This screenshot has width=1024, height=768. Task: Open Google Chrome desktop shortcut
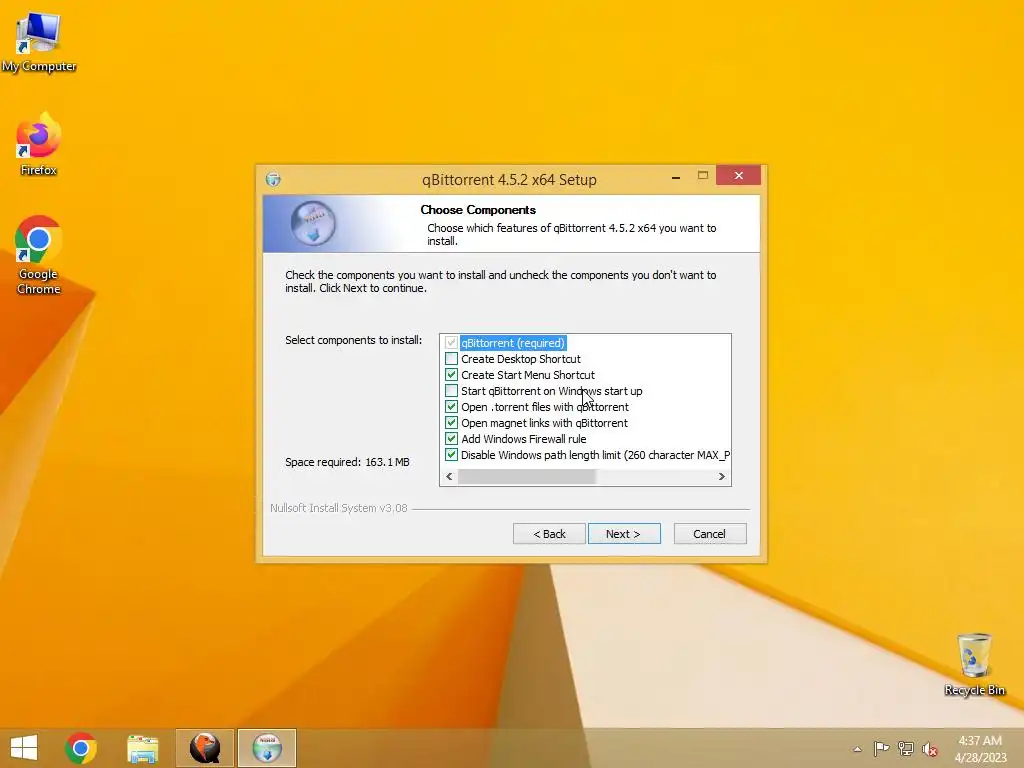pyautogui.click(x=39, y=255)
